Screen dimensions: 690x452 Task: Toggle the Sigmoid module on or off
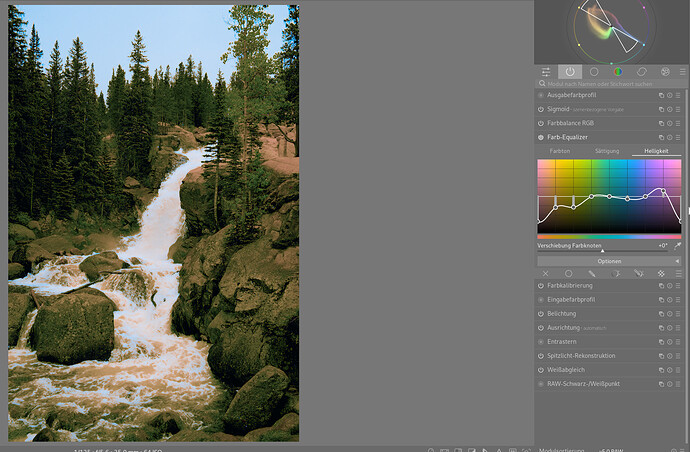tap(541, 108)
